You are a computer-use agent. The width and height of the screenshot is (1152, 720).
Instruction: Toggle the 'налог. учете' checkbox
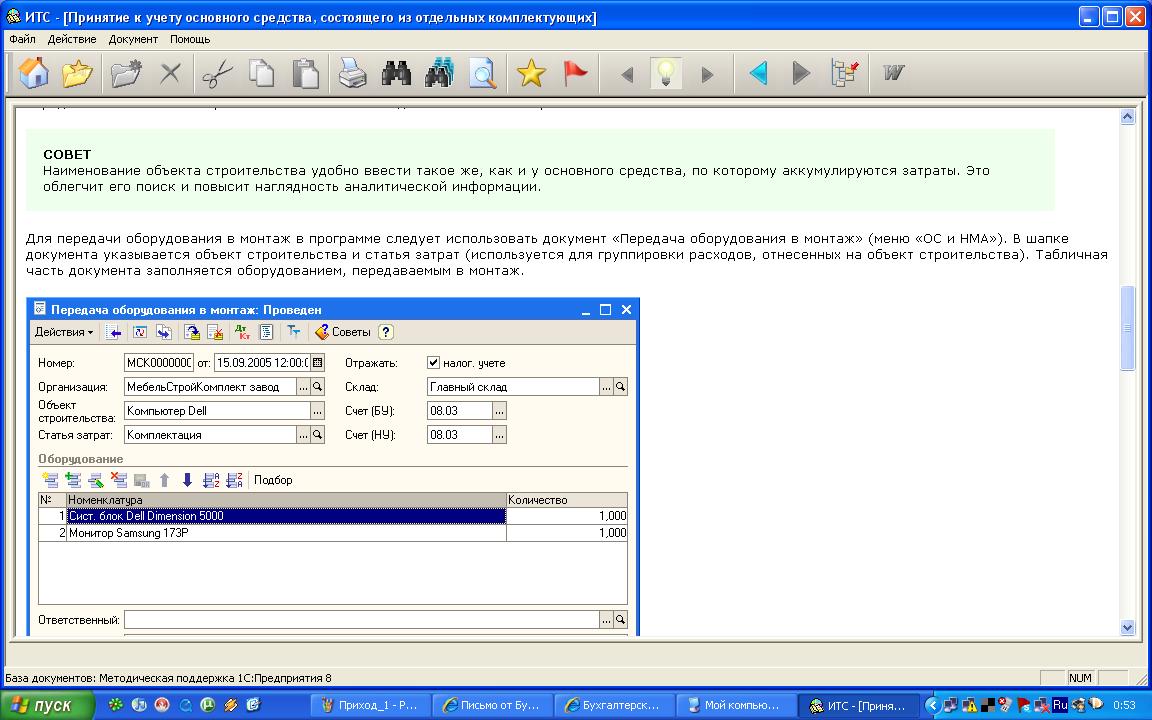click(x=434, y=363)
